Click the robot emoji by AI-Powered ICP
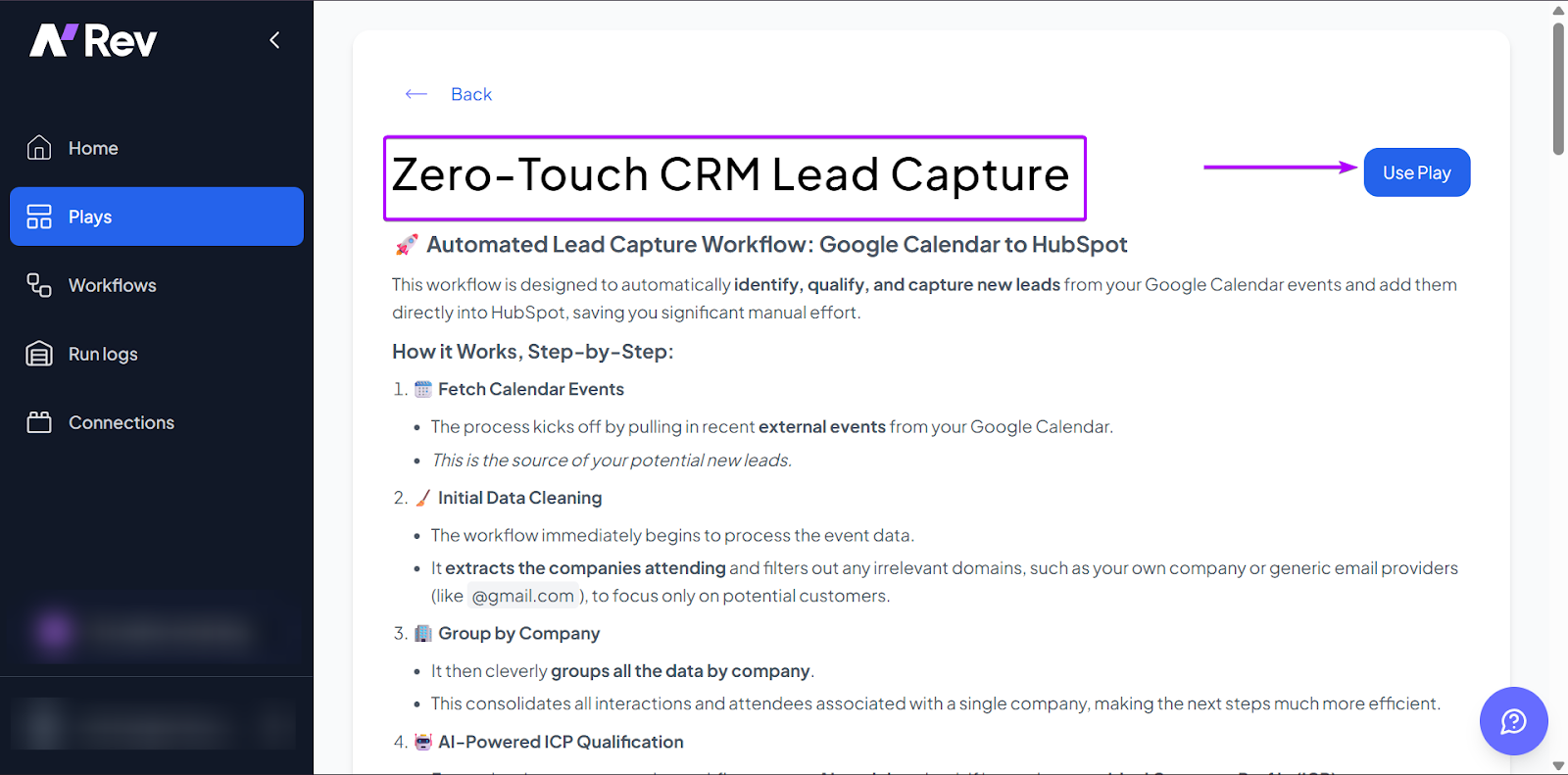1568x775 pixels. (x=423, y=742)
